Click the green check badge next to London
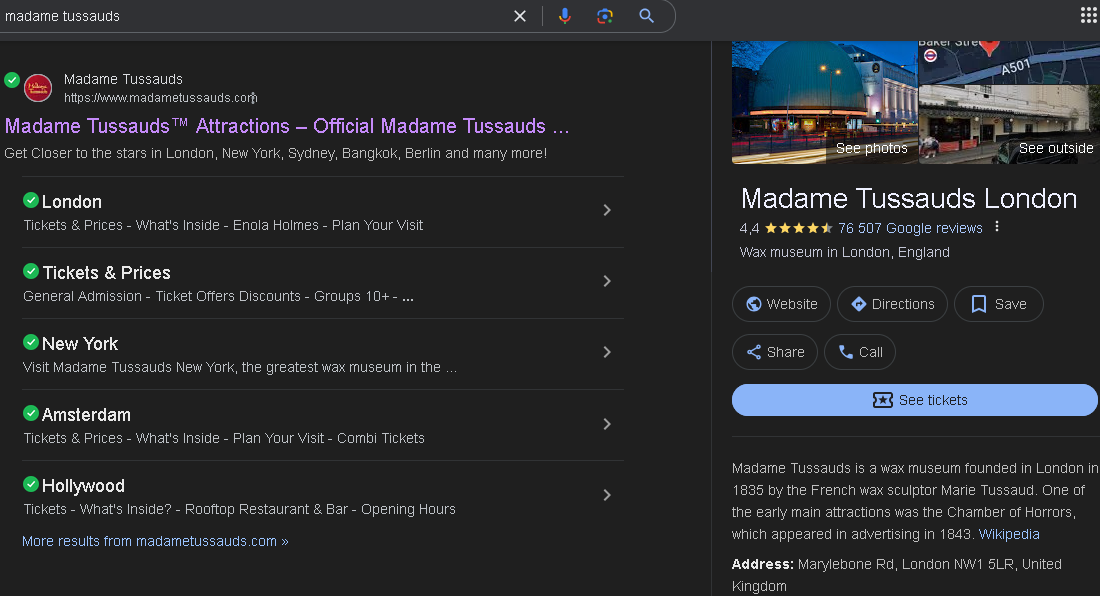Image resolution: width=1100 pixels, height=596 pixels. pos(31,201)
